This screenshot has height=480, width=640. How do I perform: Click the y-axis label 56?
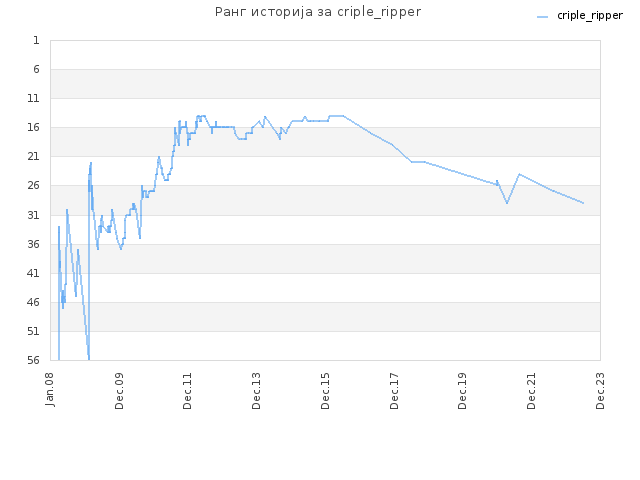pyautogui.click(x=33, y=360)
